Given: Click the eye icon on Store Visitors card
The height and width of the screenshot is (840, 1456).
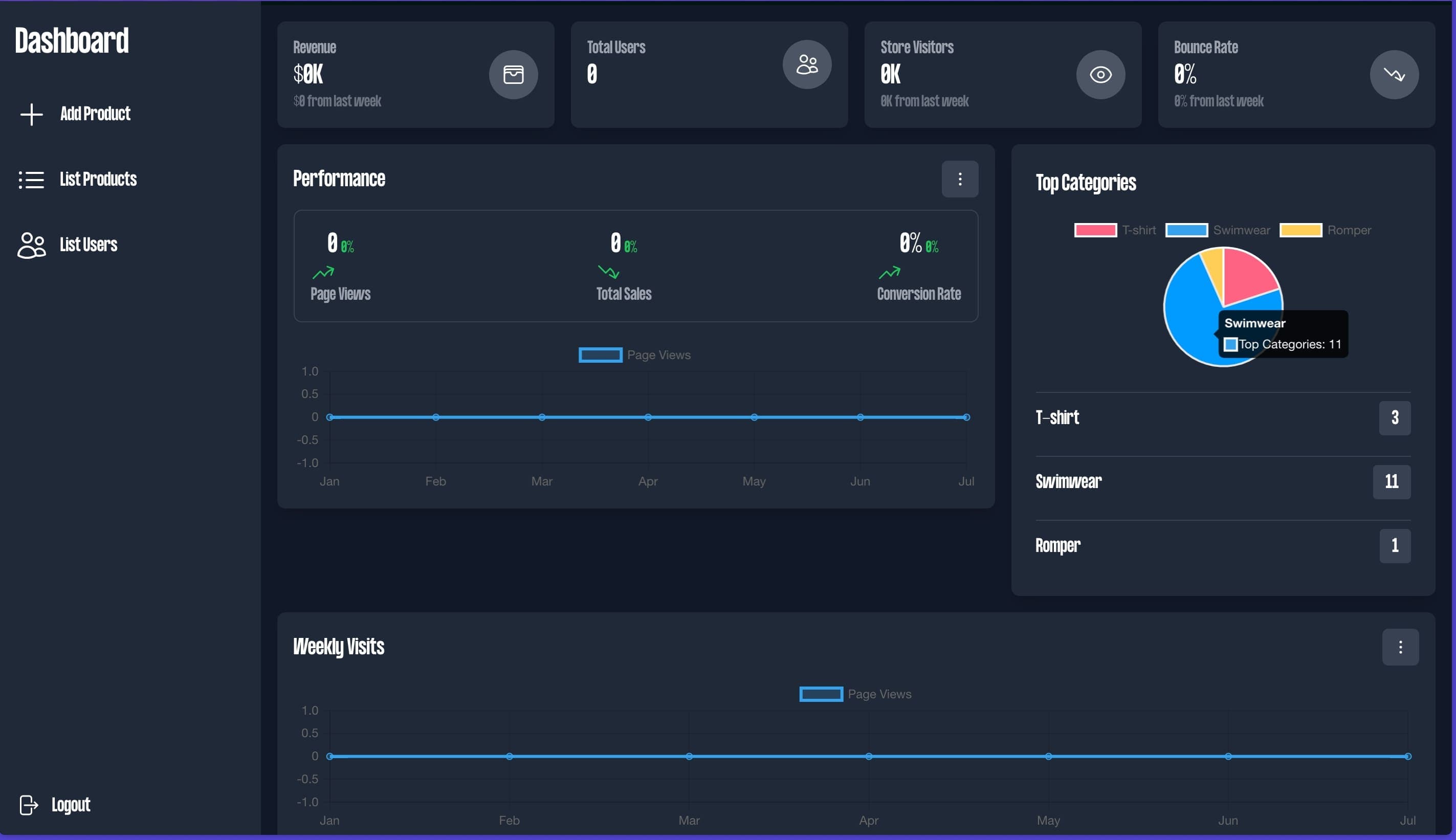Looking at the screenshot, I should click(x=1099, y=74).
